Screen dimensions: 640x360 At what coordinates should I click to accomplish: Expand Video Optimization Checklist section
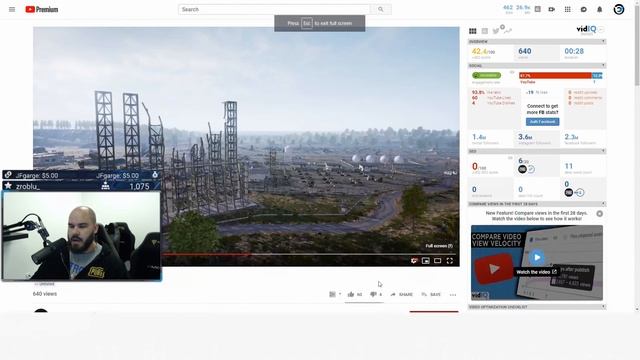(603, 307)
